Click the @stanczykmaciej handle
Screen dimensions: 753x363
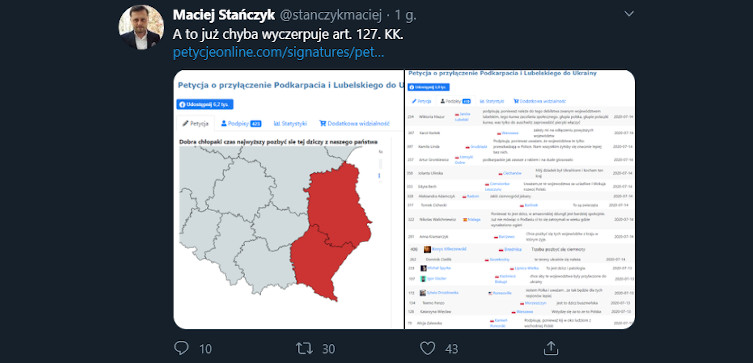tap(330, 15)
